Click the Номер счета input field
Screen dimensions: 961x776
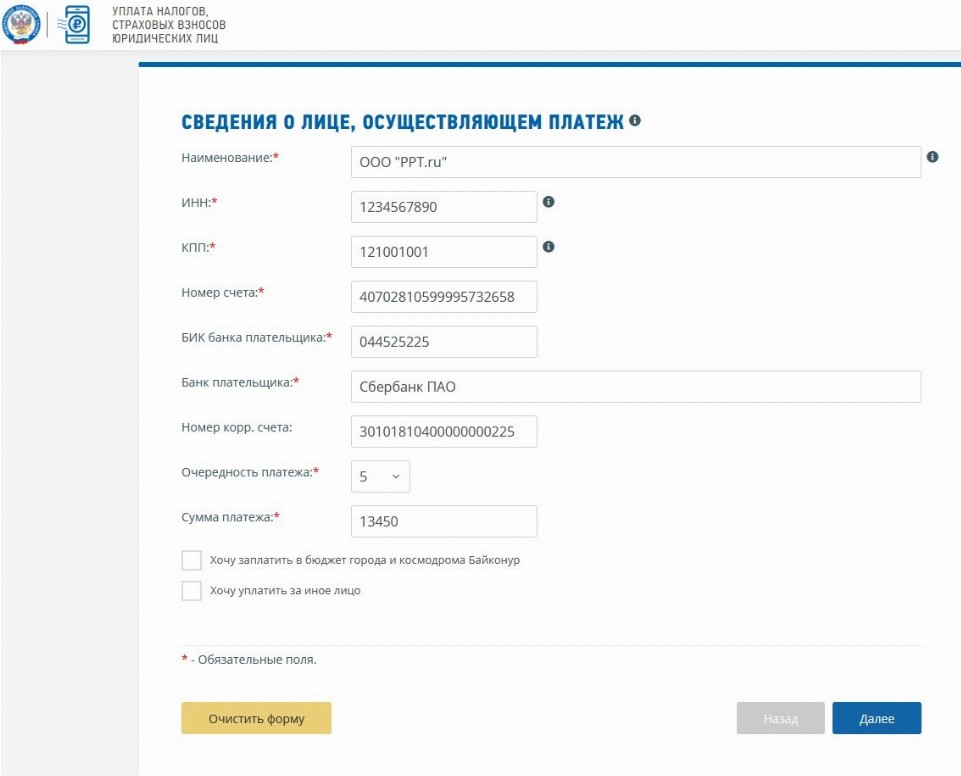pyautogui.click(x=444, y=297)
